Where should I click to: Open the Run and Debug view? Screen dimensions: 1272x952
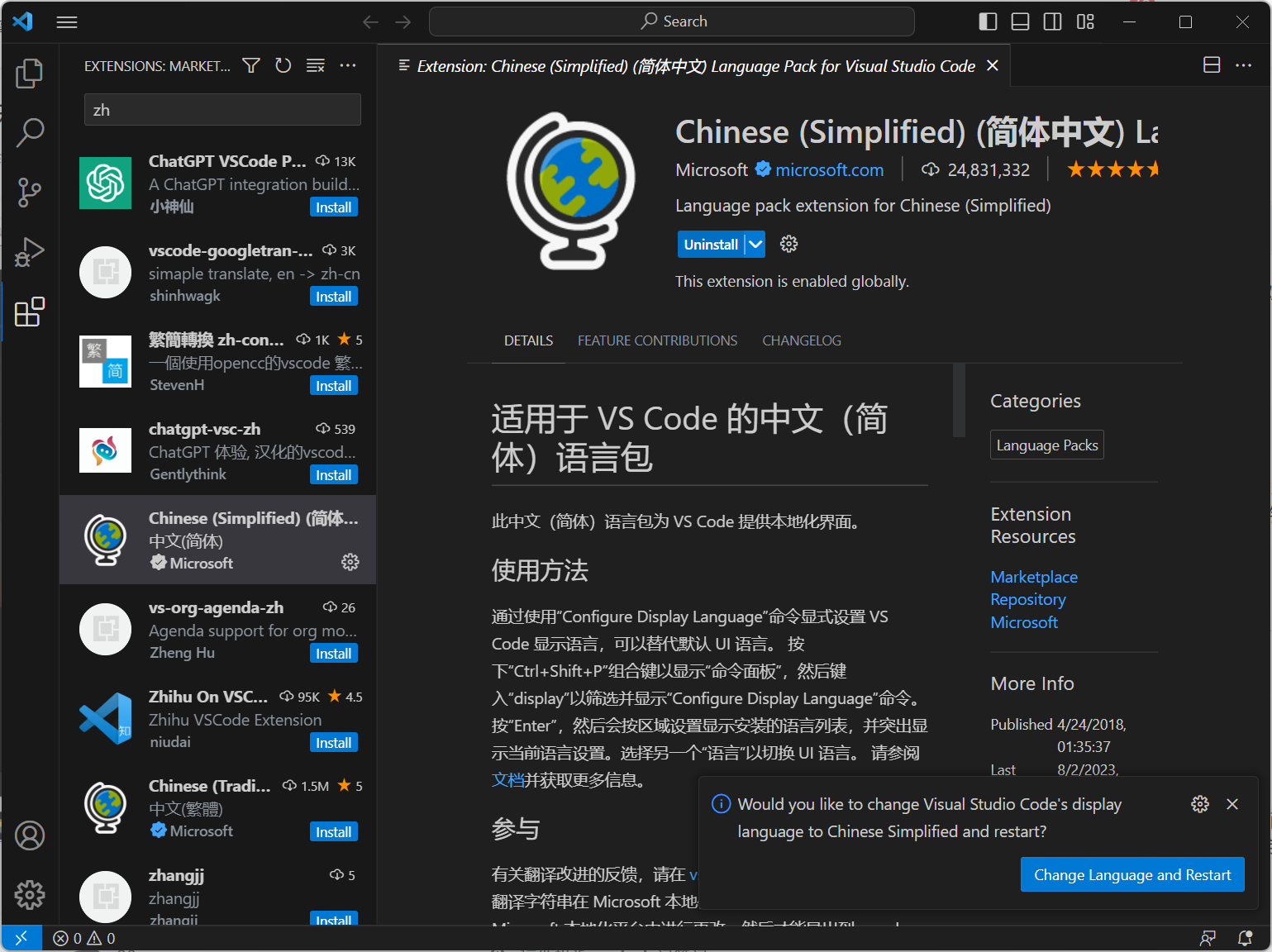tap(30, 252)
